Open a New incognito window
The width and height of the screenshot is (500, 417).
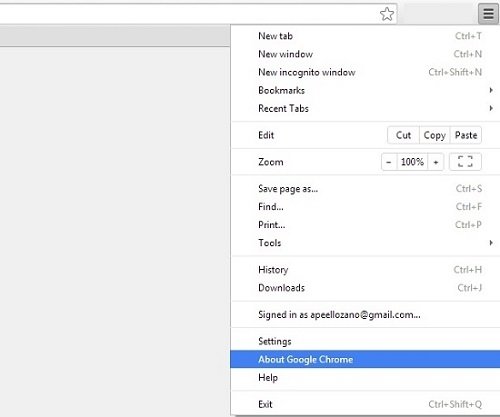click(x=365, y=72)
